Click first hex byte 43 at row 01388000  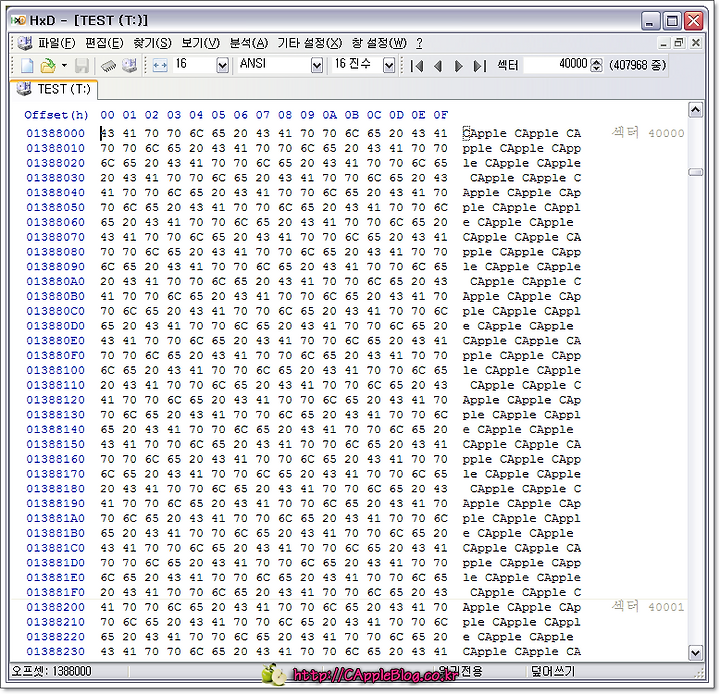point(107,133)
